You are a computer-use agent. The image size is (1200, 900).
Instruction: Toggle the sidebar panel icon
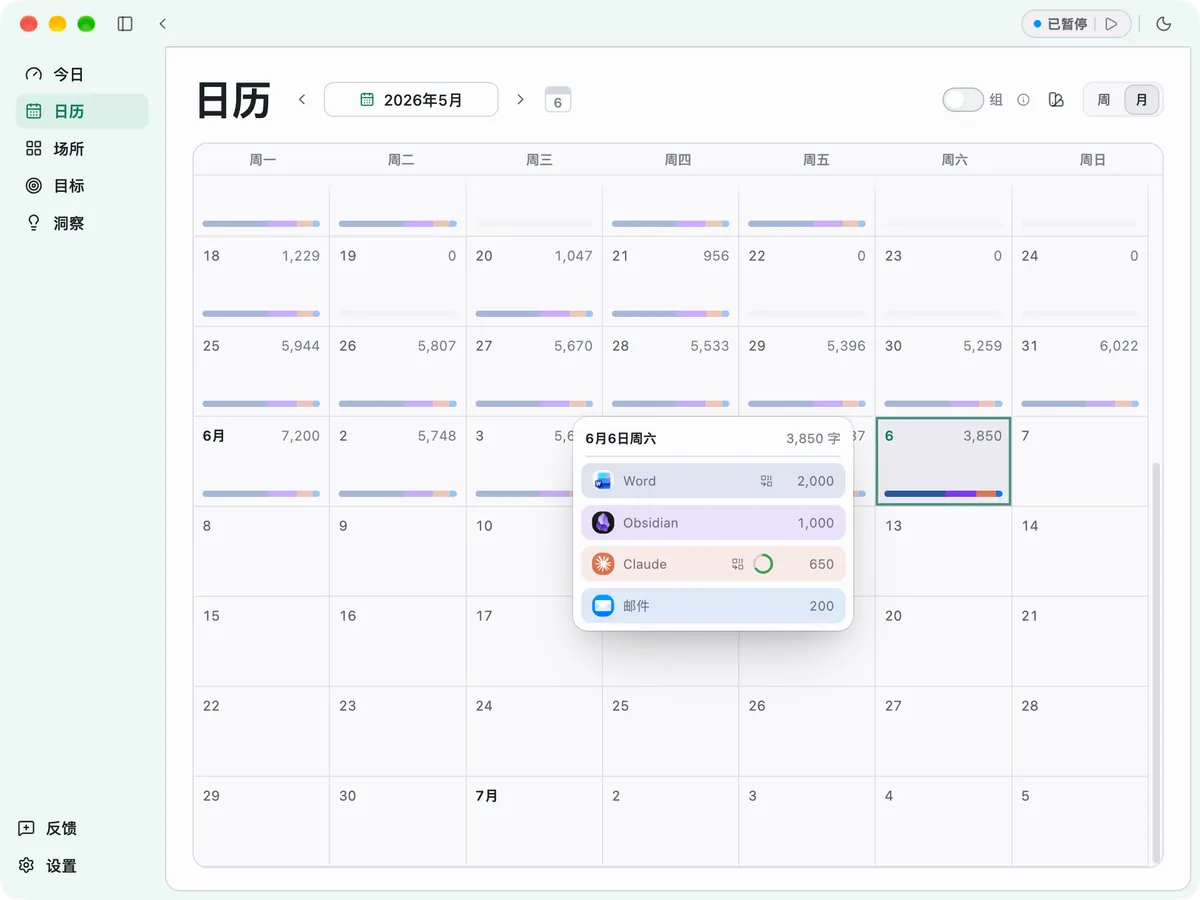[125, 24]
